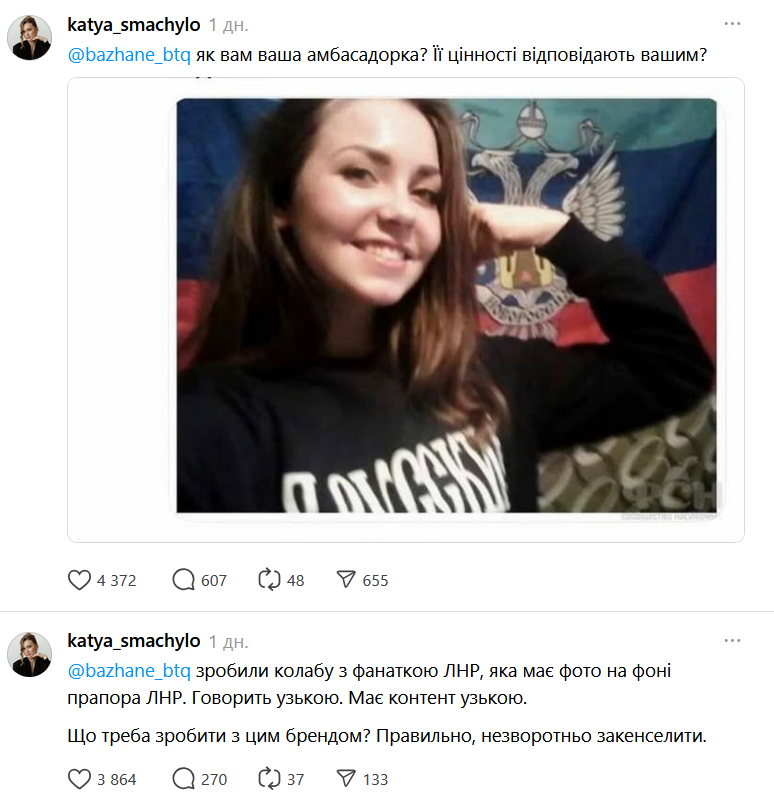Viewport: 774px width, 810px height.
Task: Repost the first post with 48 reposts
Action: pos(269,580)
